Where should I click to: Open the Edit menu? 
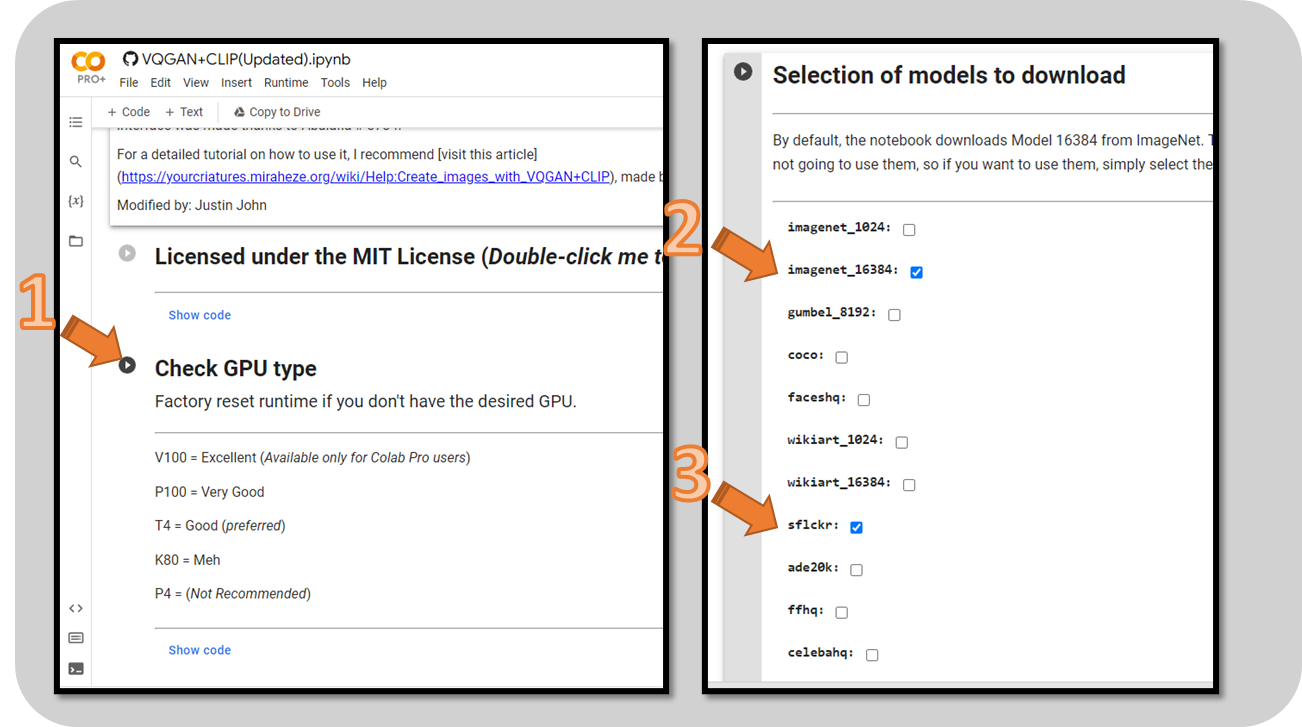pos(161,83)
